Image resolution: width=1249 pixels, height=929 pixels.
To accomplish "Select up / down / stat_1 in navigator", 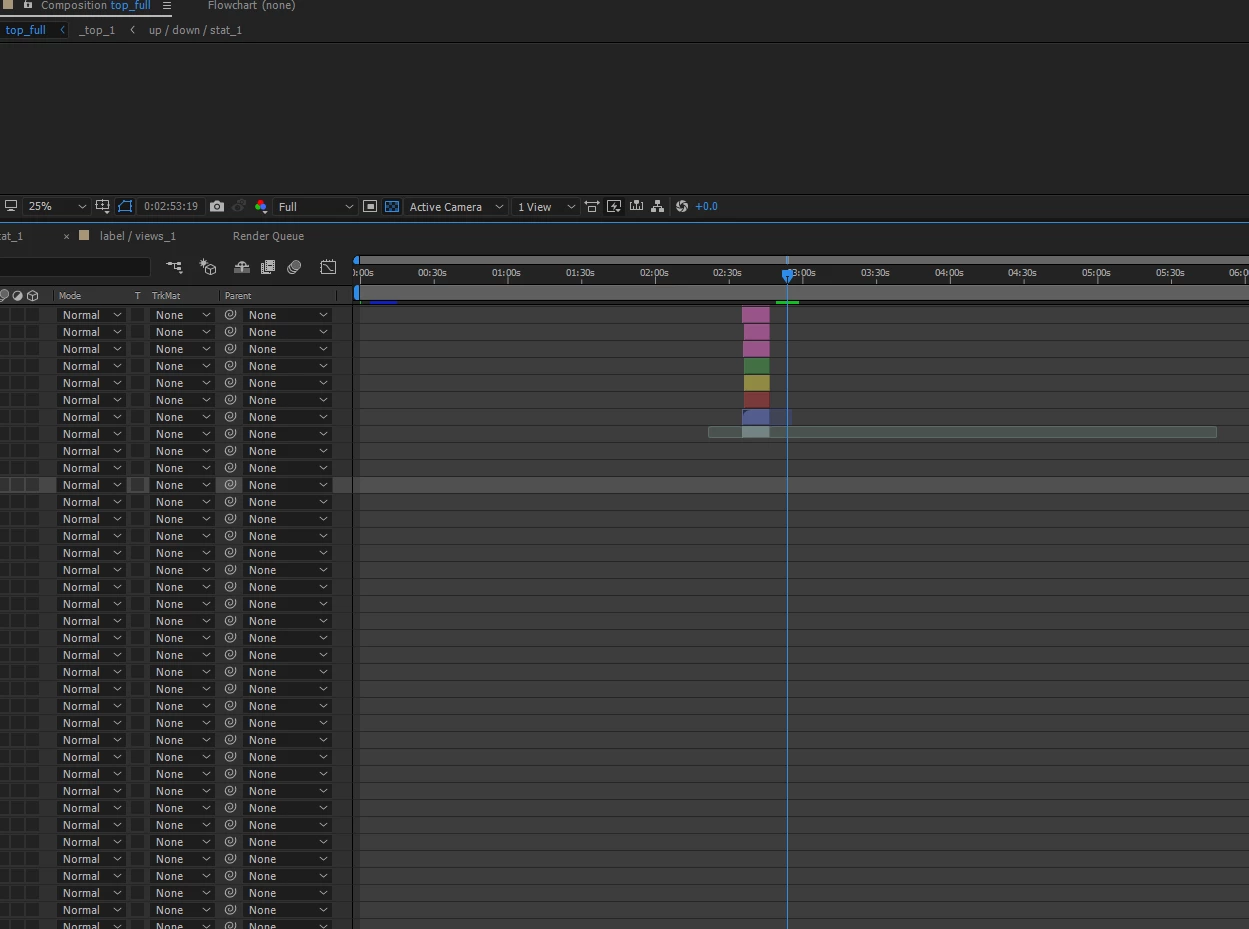I will [195, 30].
